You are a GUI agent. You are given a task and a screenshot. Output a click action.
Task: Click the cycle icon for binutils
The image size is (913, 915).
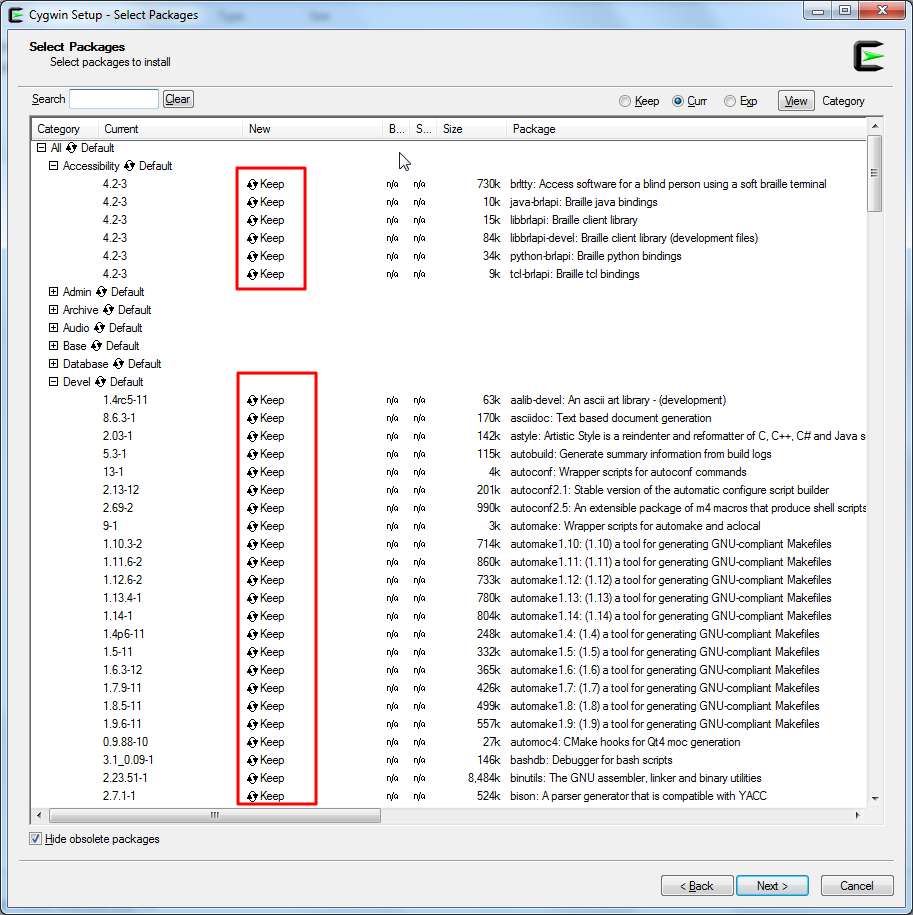point(252,778)
